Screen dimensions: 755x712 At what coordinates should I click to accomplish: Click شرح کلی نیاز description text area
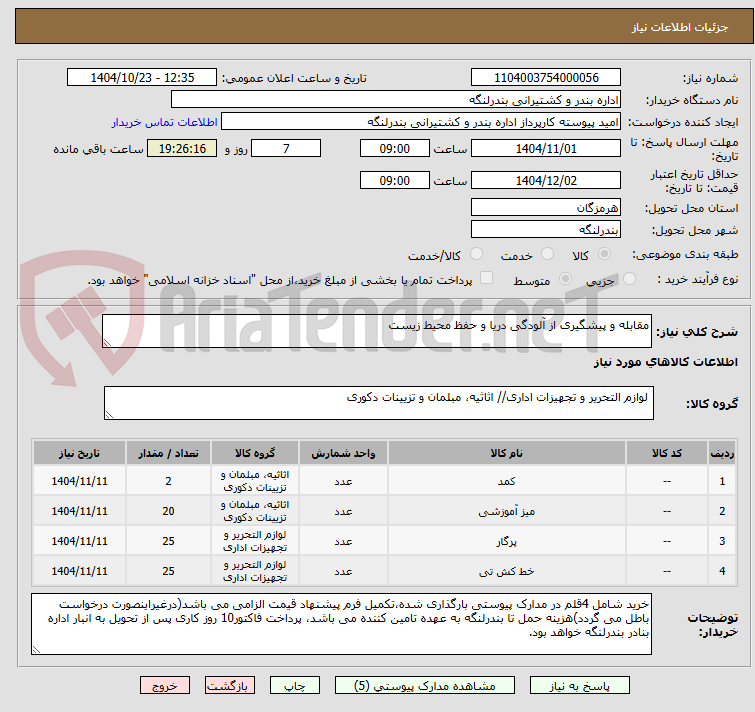[377, 331]
